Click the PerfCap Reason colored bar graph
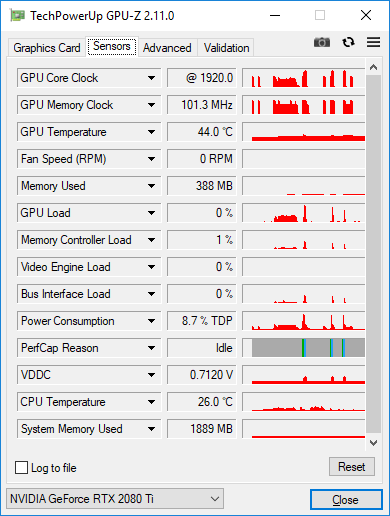The height and width of the screenshot is (516, 390). [x=304, y=348]
